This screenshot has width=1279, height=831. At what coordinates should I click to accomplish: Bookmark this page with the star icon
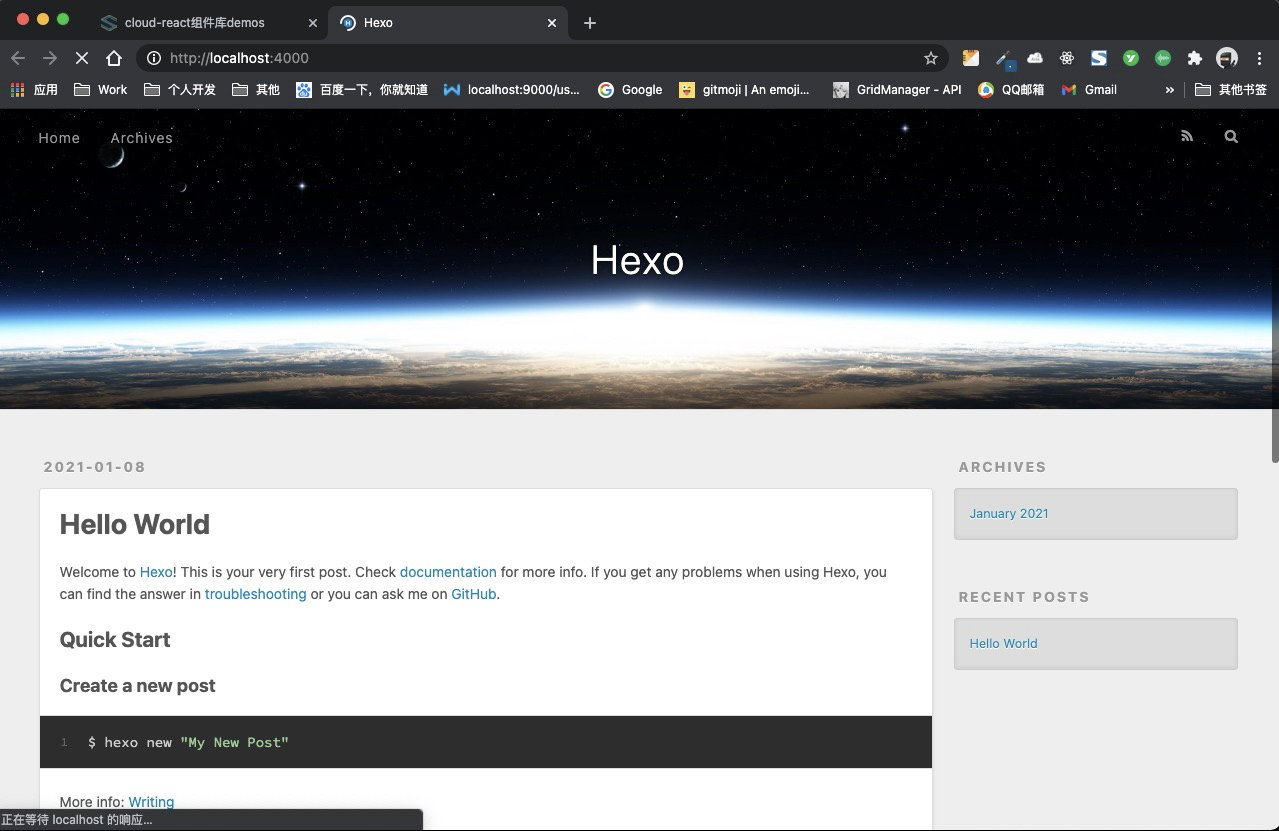[931, 58]
